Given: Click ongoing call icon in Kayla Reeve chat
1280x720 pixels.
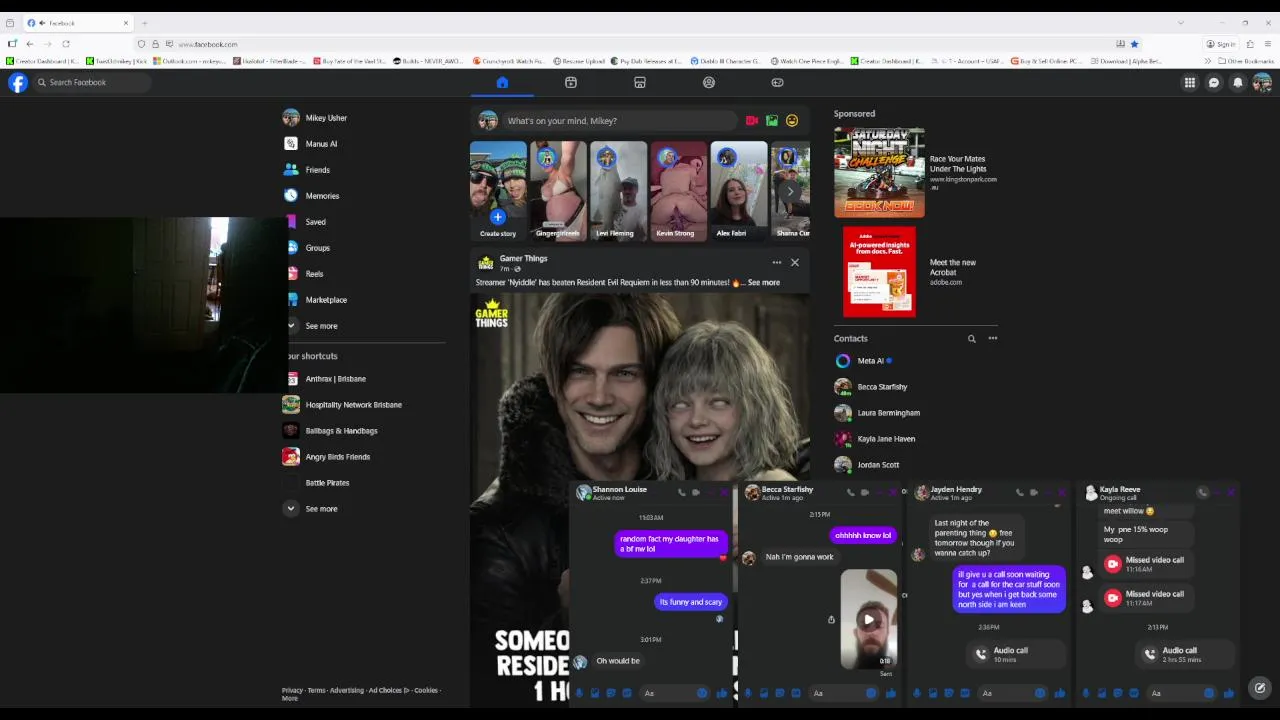Looking at the screenshot, I should click(x=1203, y=492).
